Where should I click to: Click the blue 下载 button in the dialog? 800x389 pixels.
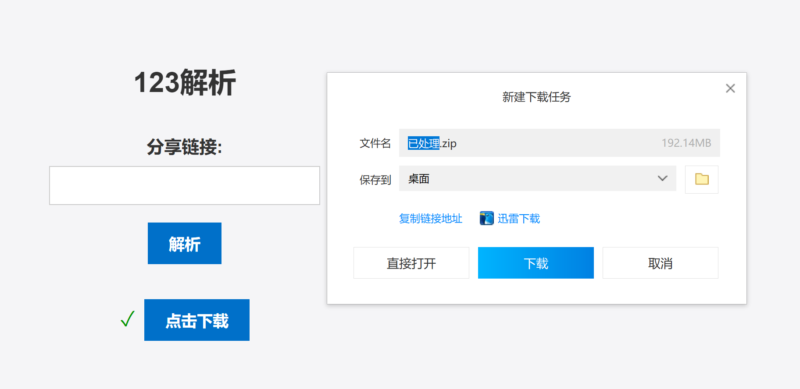[x=536, y=263]
